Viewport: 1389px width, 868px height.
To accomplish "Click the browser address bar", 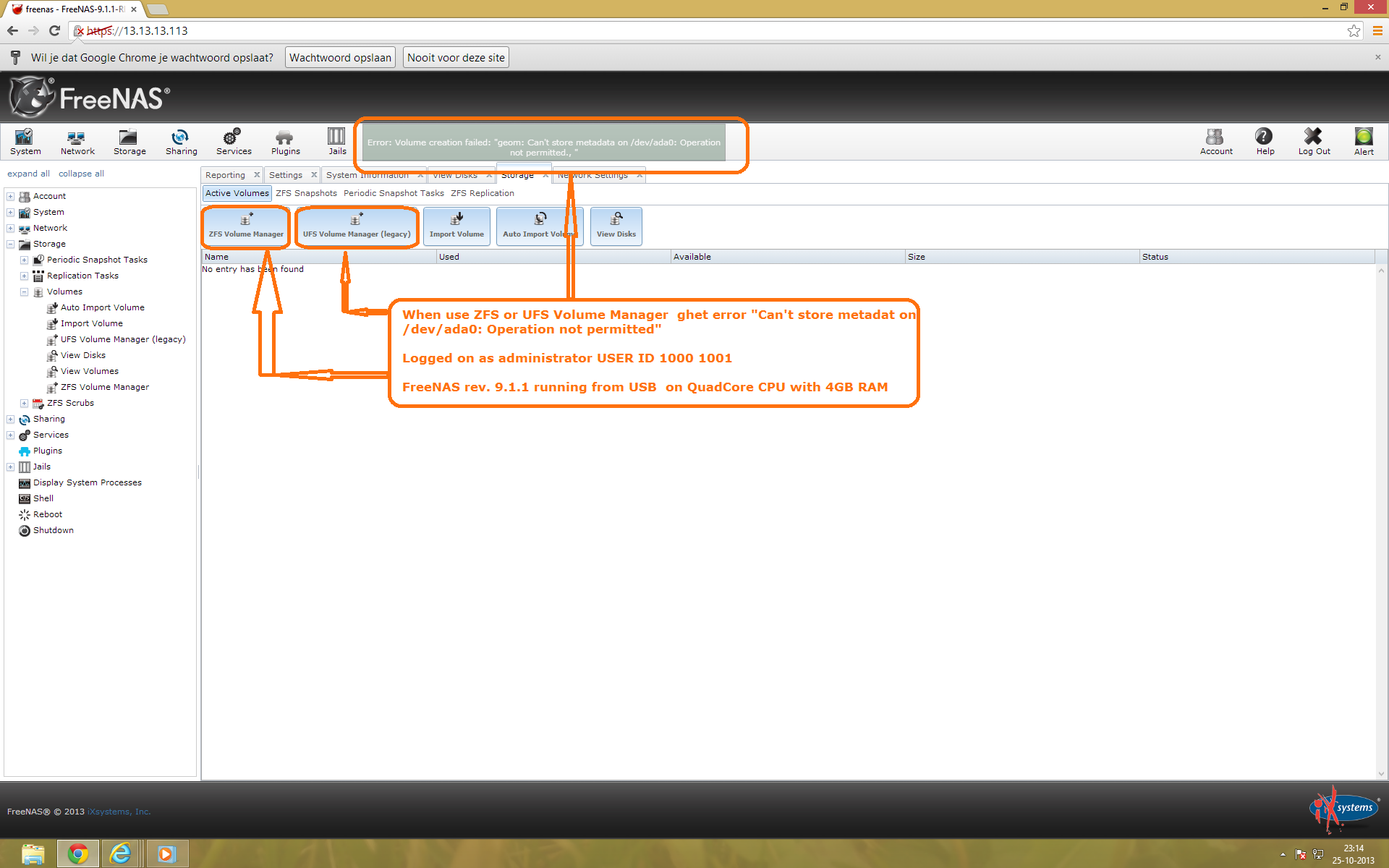I will point(716,30).
